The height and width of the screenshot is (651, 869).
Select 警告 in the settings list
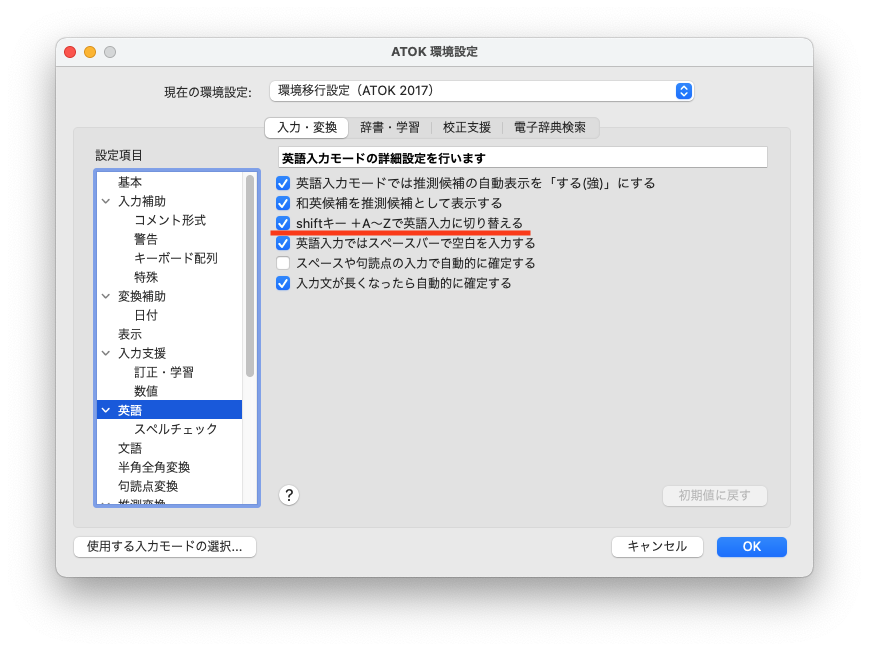pos(170,239)
